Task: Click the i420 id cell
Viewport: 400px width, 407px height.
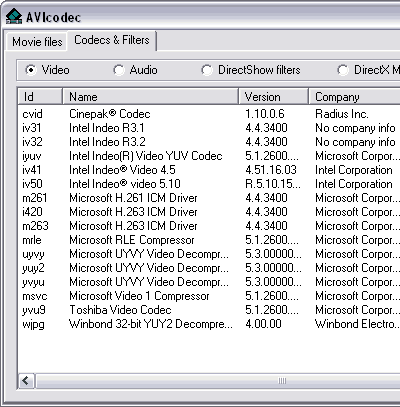Action: coord(32,212)
